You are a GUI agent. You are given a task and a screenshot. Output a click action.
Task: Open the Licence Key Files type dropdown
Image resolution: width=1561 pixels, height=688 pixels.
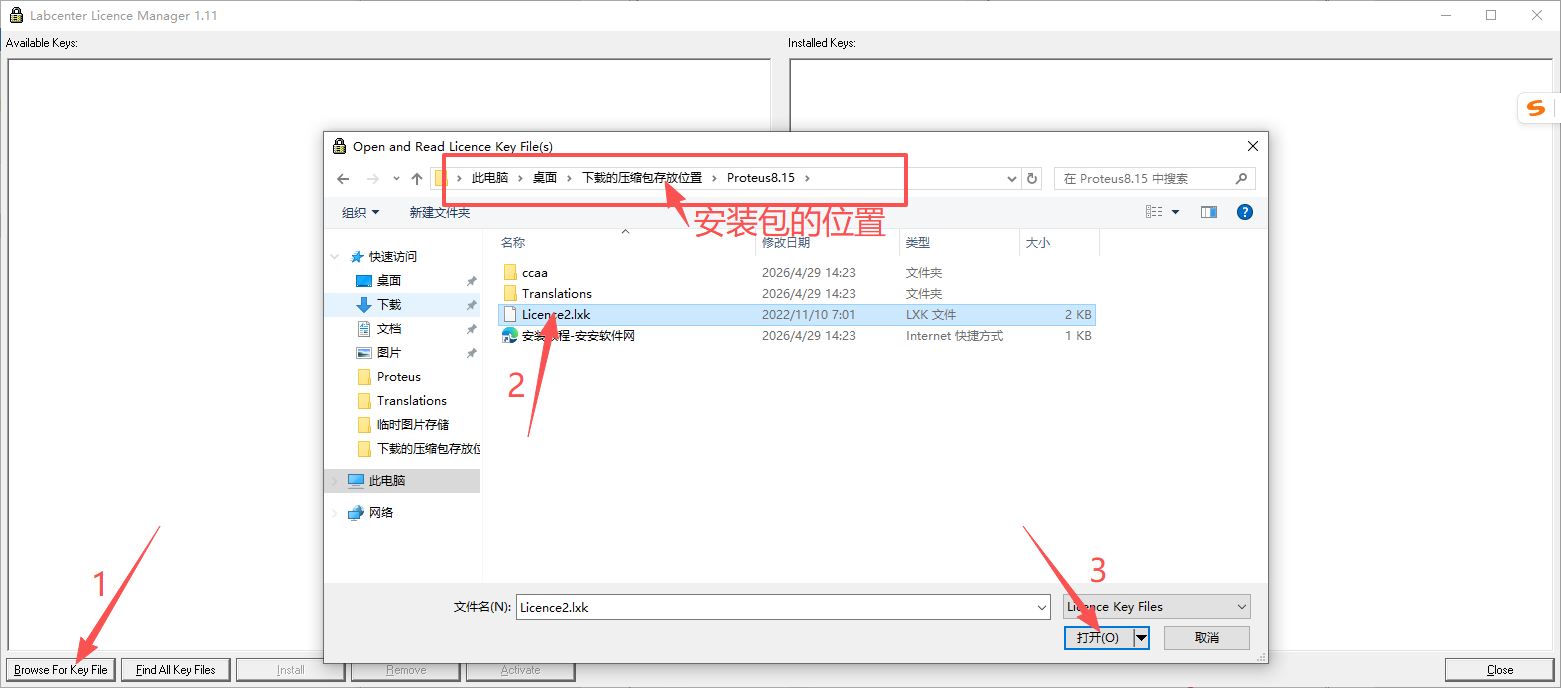[x=1156, y=606]
